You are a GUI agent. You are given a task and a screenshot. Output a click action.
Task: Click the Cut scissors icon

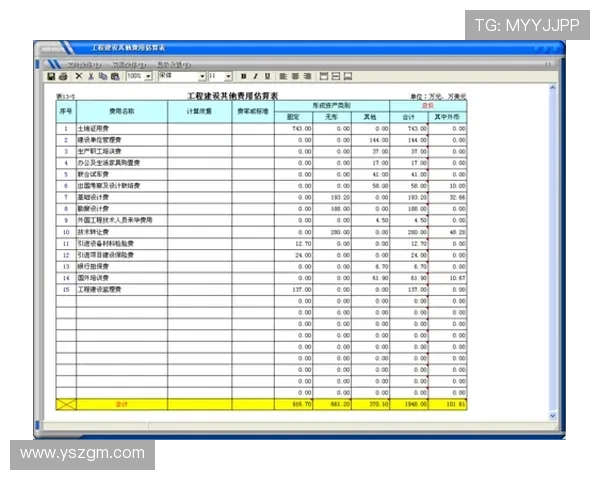pos(91,76)
